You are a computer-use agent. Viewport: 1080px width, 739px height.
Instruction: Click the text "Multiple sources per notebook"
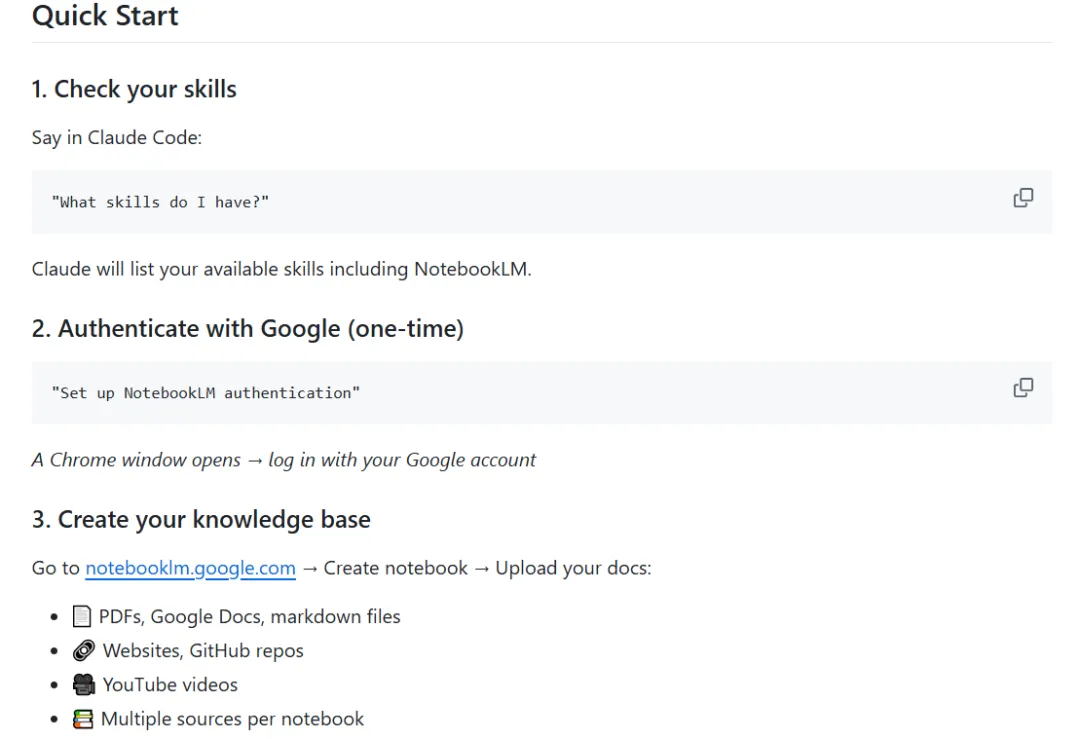click(x=232, y=720)
